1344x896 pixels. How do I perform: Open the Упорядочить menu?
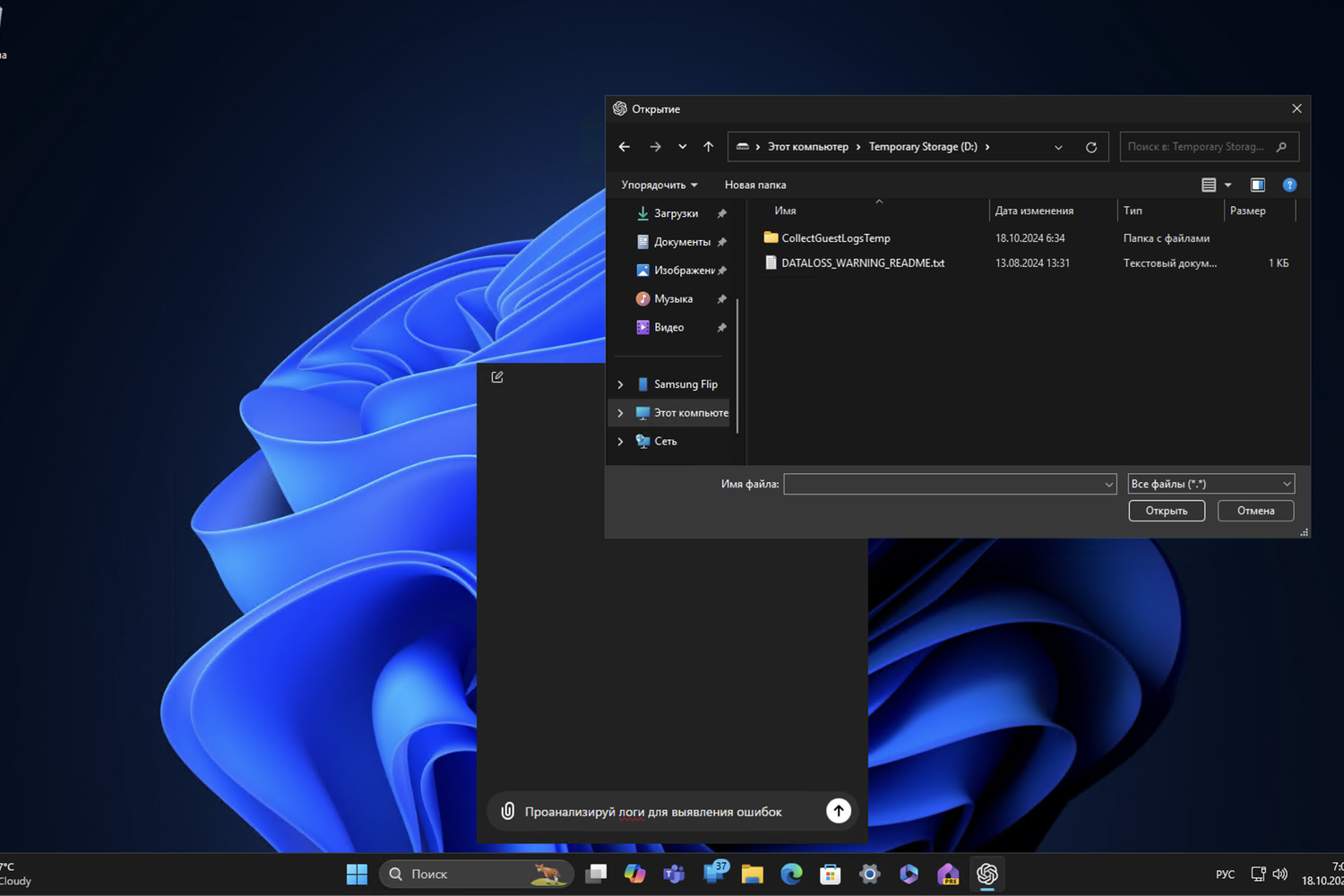click(x=659, y=185)
